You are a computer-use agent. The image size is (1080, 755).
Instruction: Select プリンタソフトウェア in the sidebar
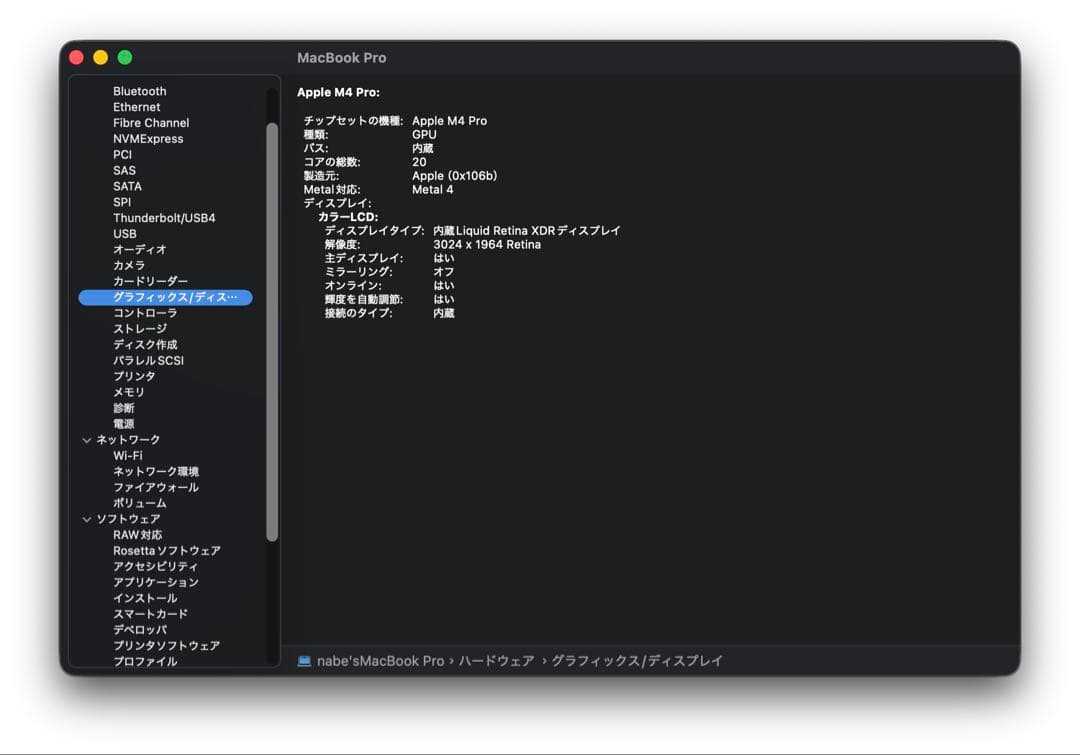point(167,645)
